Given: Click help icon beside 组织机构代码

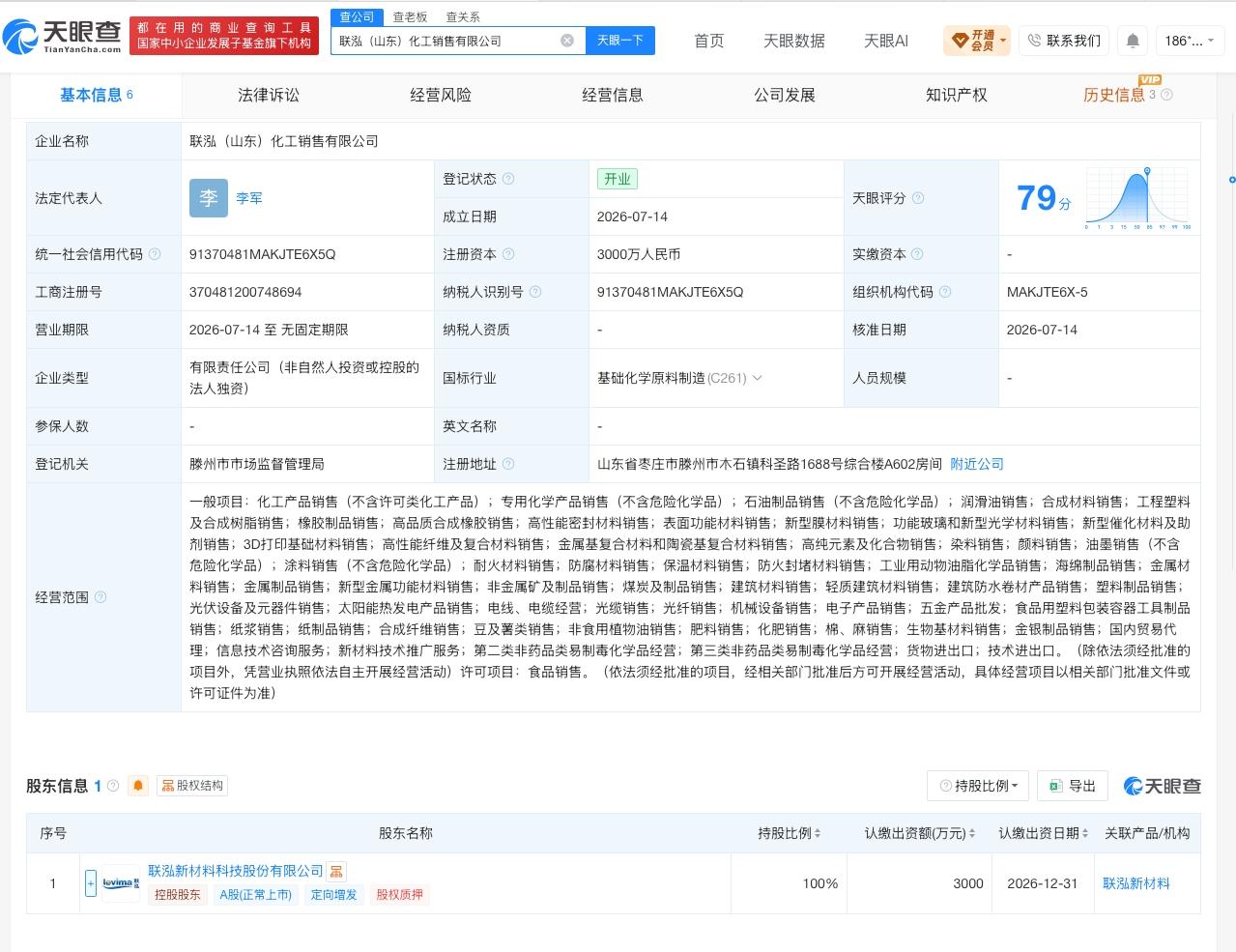Looking at the screenshot, I should (945, 292).
